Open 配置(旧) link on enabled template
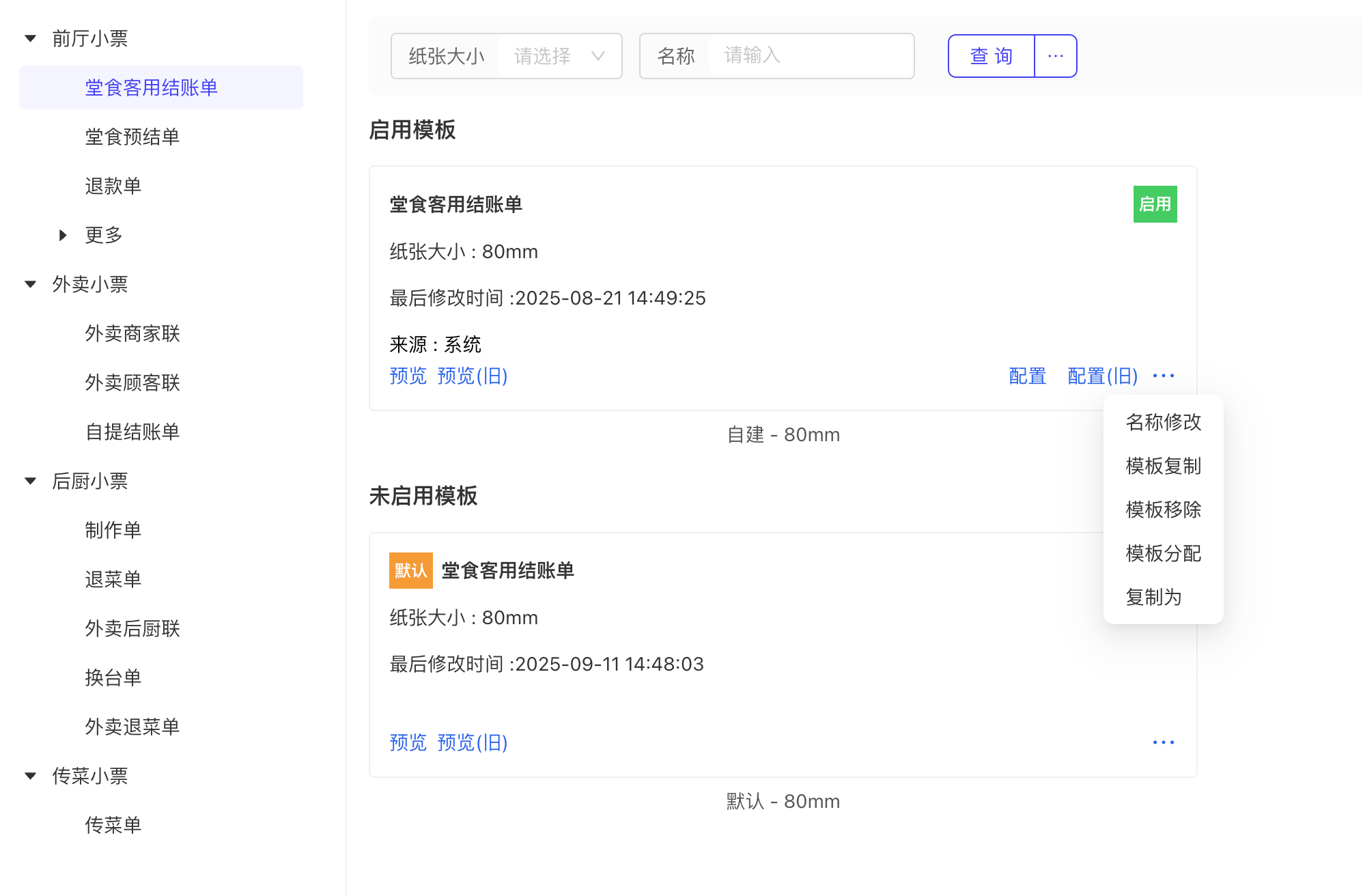This screenshot has height=896, width=1363. (x=1102, y=376)
